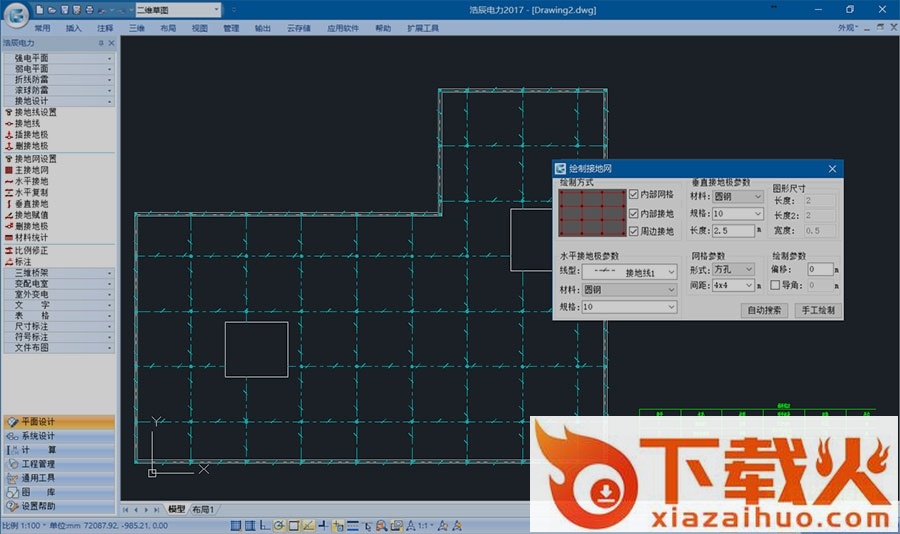
Task: Select the 水平接地 tool
Action: tap(27, 181)
